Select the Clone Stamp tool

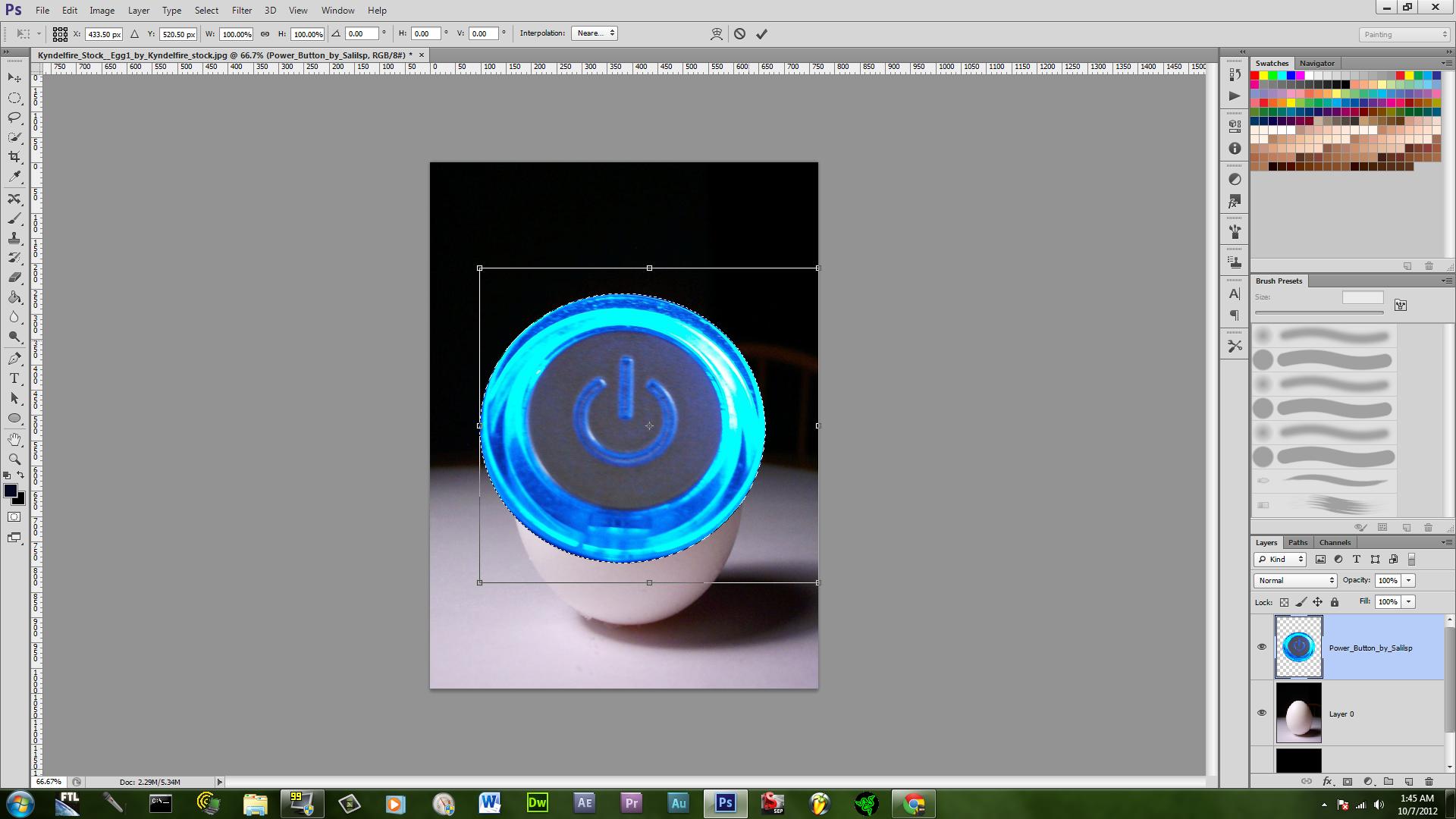coord(14,238)
